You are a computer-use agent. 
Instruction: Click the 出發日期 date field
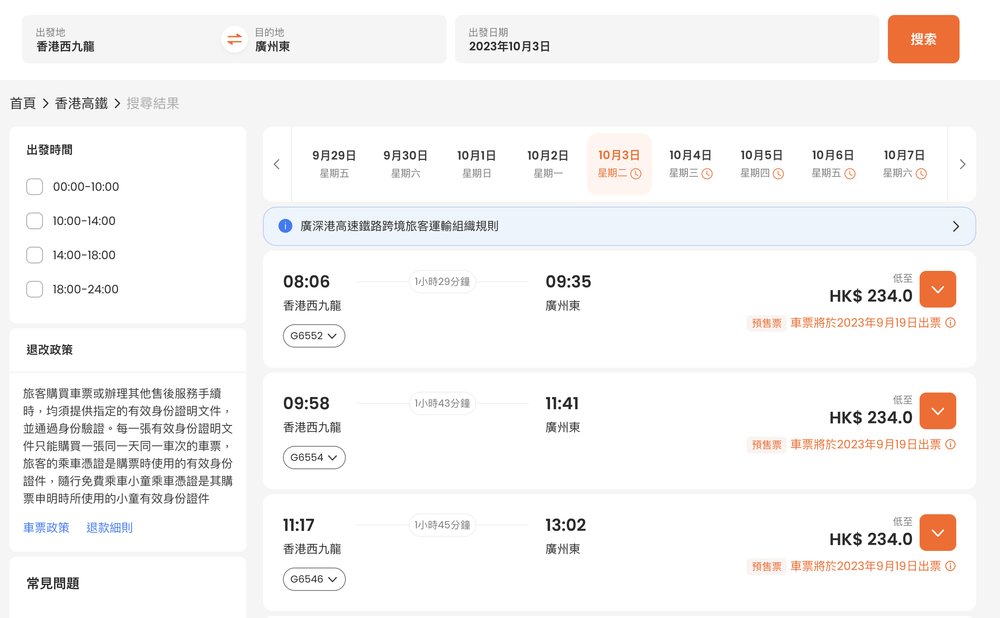tap(666, 39)
